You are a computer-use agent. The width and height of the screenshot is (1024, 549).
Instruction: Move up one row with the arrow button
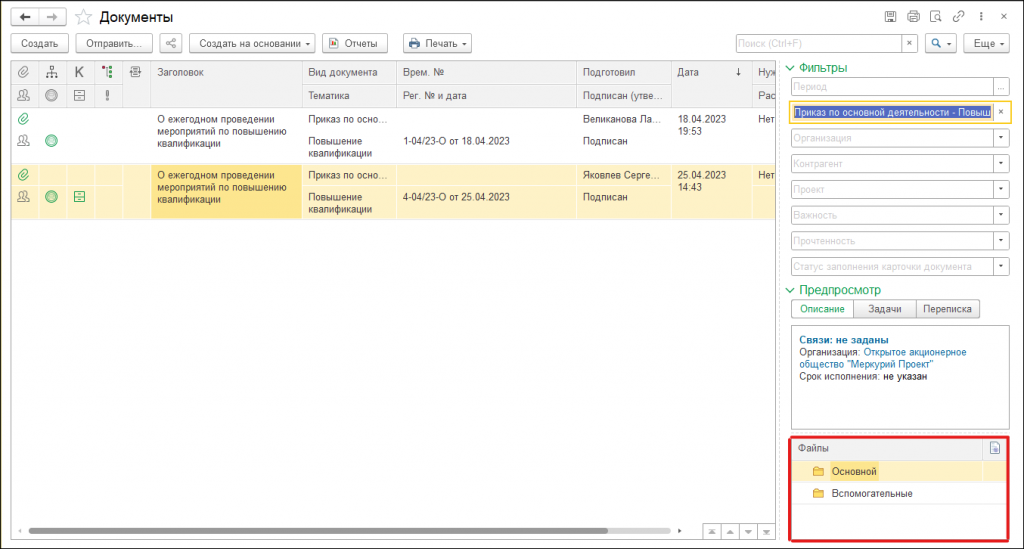click(730, 531)
